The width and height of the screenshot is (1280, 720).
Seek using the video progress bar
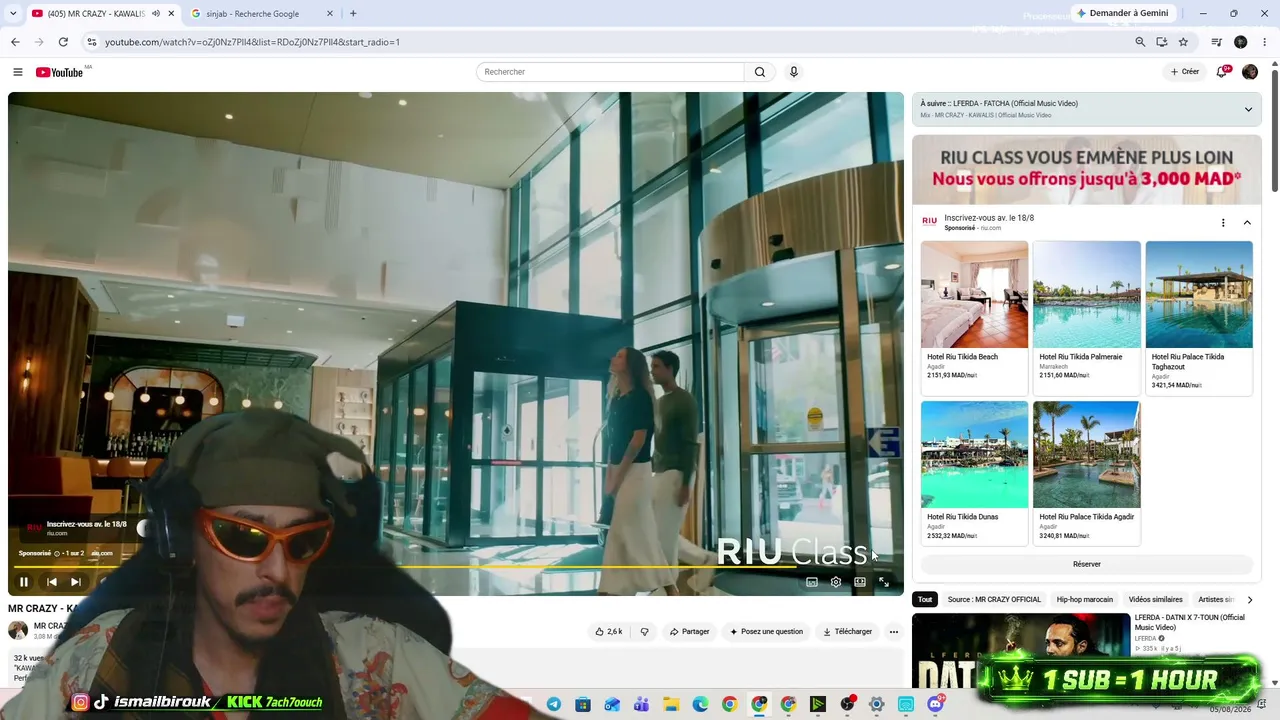[456, 567]
